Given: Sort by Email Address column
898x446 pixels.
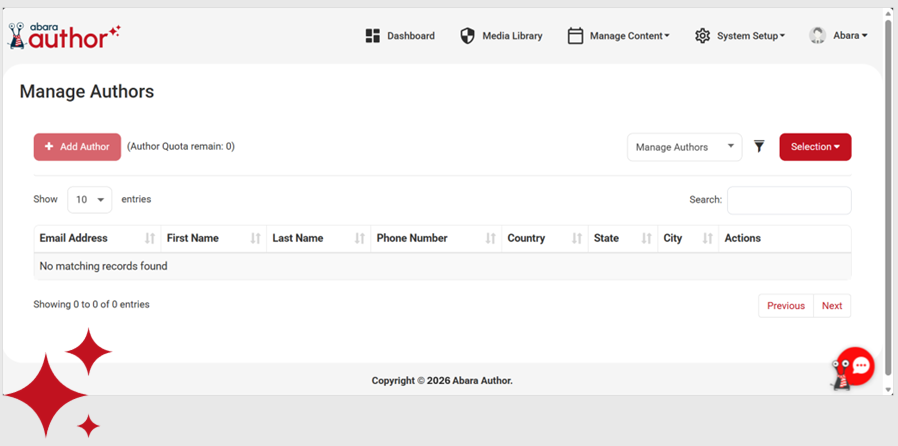Looking at the screenshot, I should (96, 238).
